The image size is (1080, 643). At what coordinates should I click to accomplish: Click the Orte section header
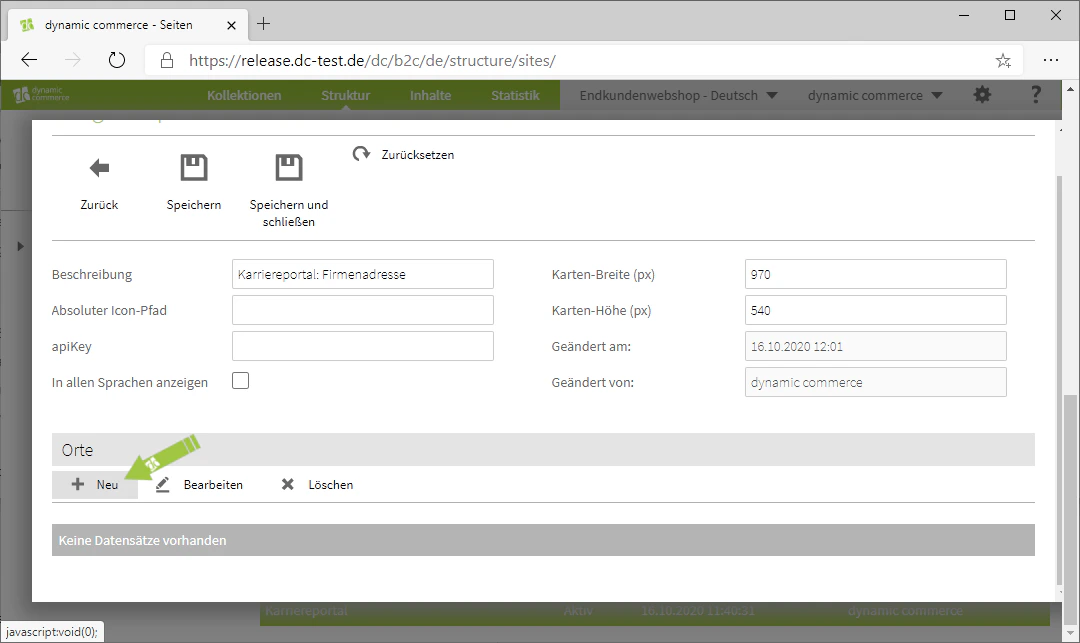click(x=543, y=450)
